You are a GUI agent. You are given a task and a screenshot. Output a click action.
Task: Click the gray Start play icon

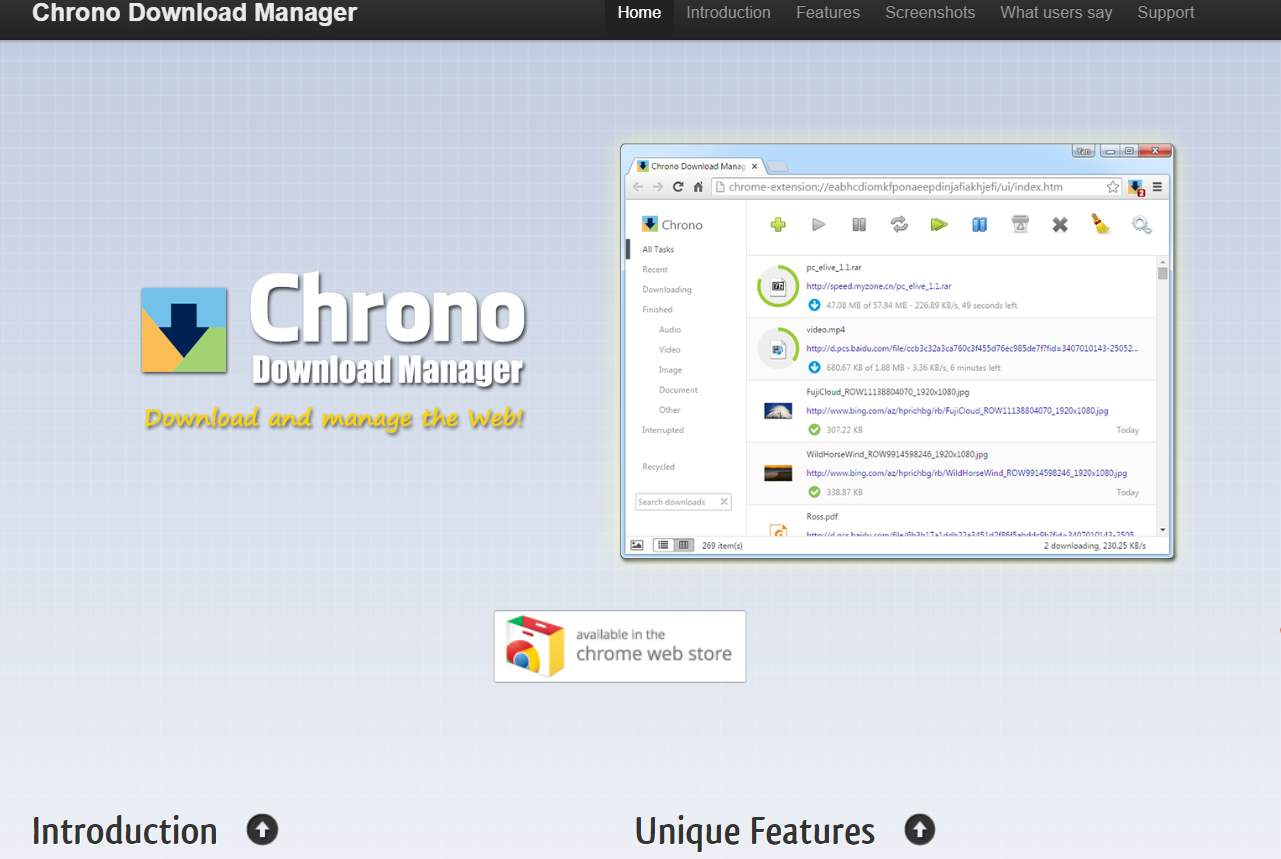click(819, 225)
